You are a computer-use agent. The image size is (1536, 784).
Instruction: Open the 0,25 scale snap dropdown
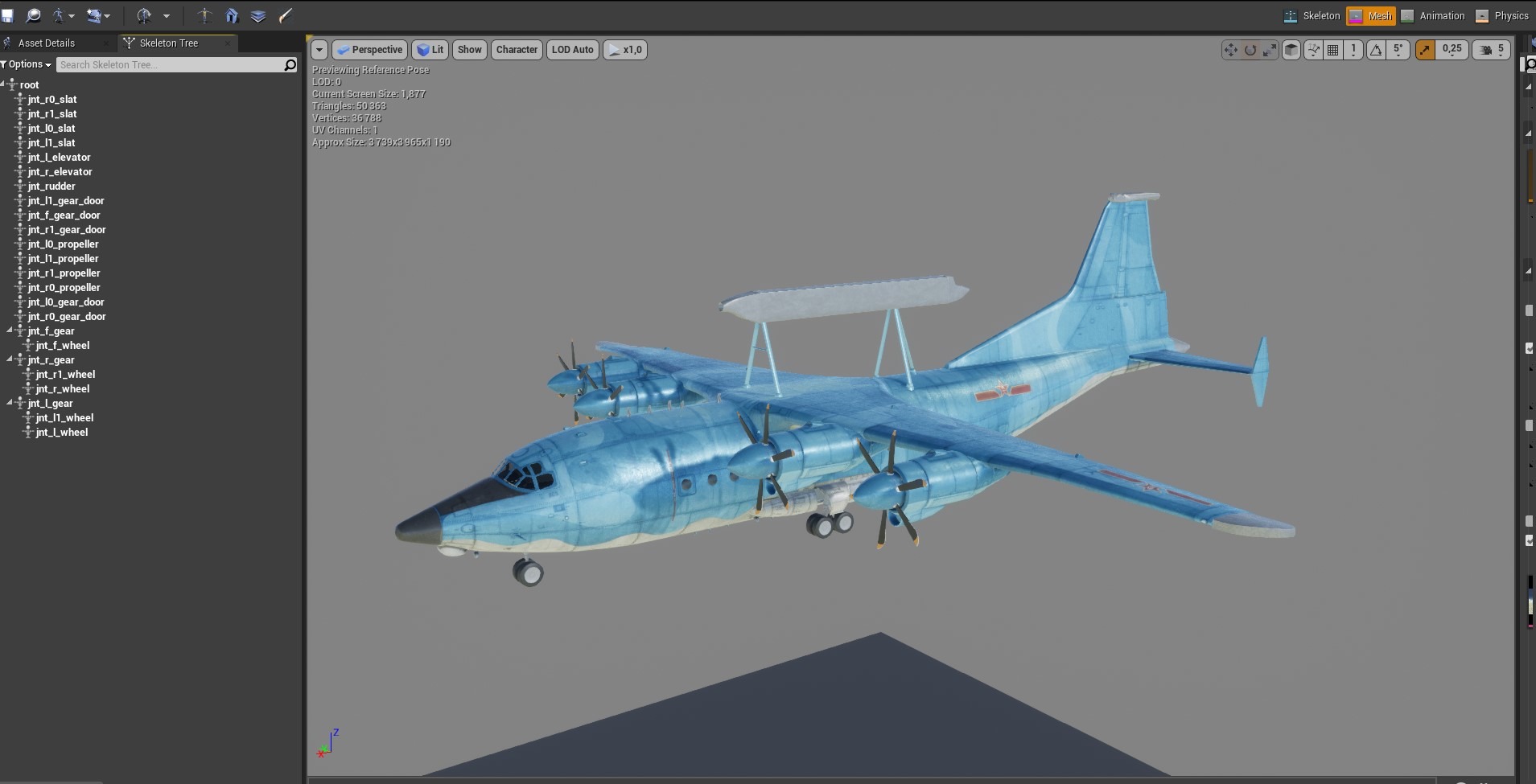[x=1452, y=50]
